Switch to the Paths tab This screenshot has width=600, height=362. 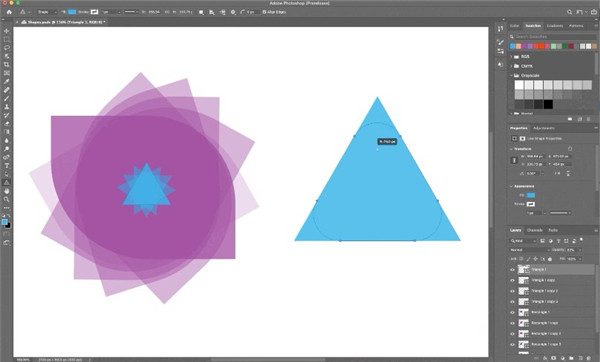553,230
